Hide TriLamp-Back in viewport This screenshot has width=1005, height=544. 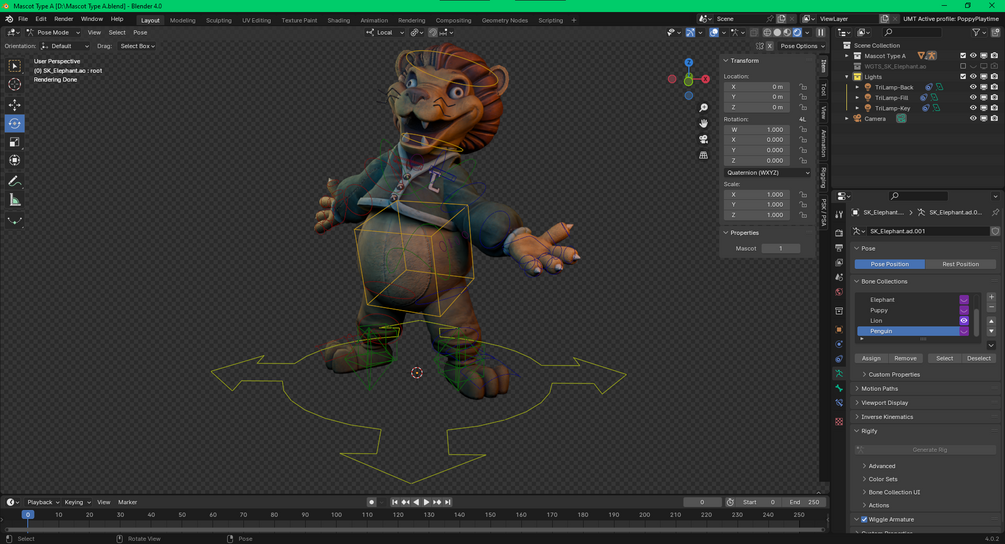973,87
